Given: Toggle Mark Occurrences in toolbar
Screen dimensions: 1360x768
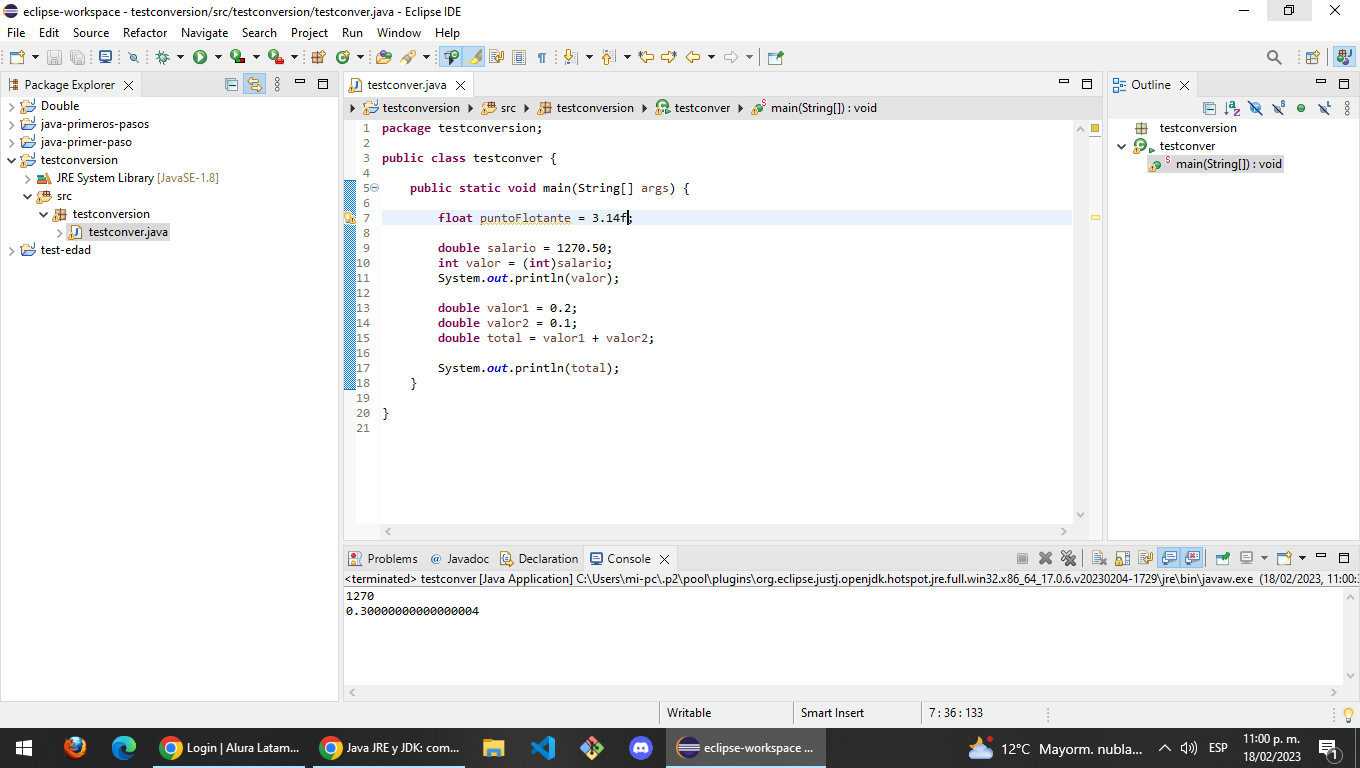Looking at the screenshot, I should pos(474,57).
